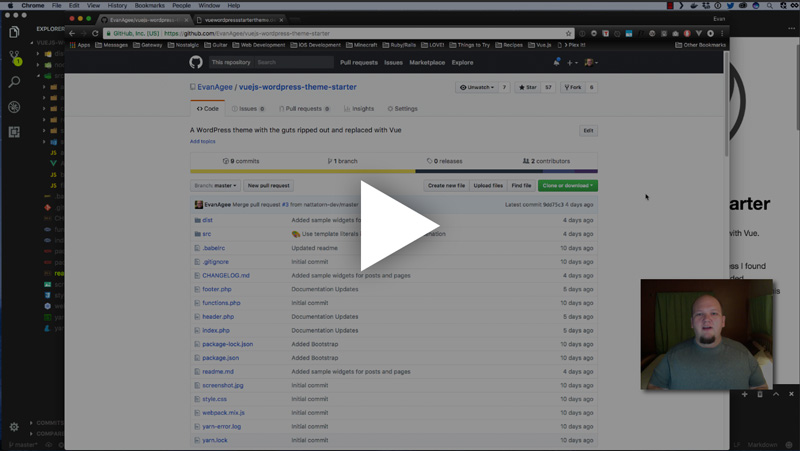The image size is (800, 451).
Task: Switch to vuewordpressstartertheme browser tab
Action: [240, 20]
